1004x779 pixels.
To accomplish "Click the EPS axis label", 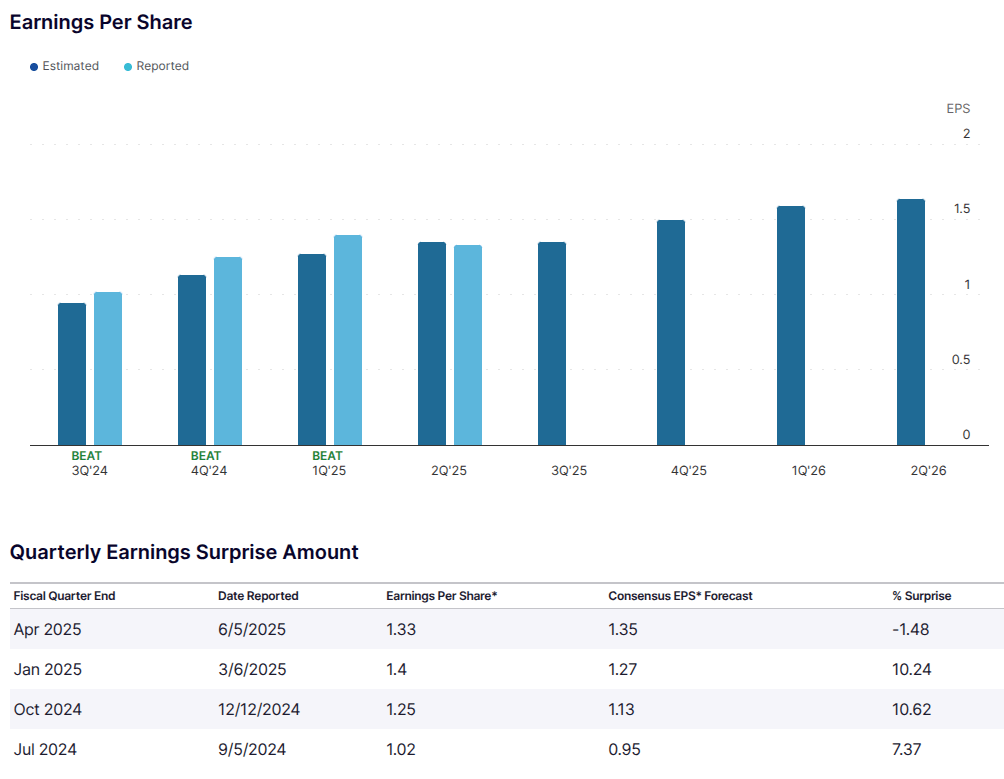I will point(957,108).
